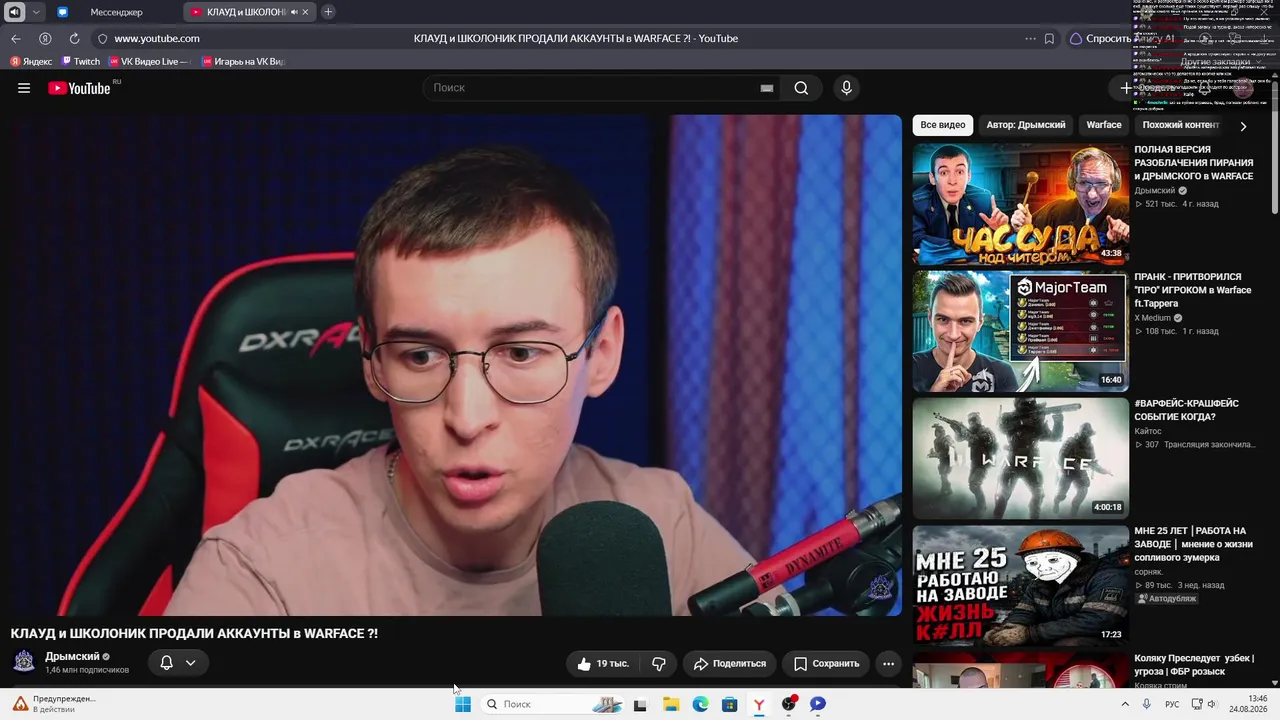Open the VK Видео Live bookmark

(148, 62)
